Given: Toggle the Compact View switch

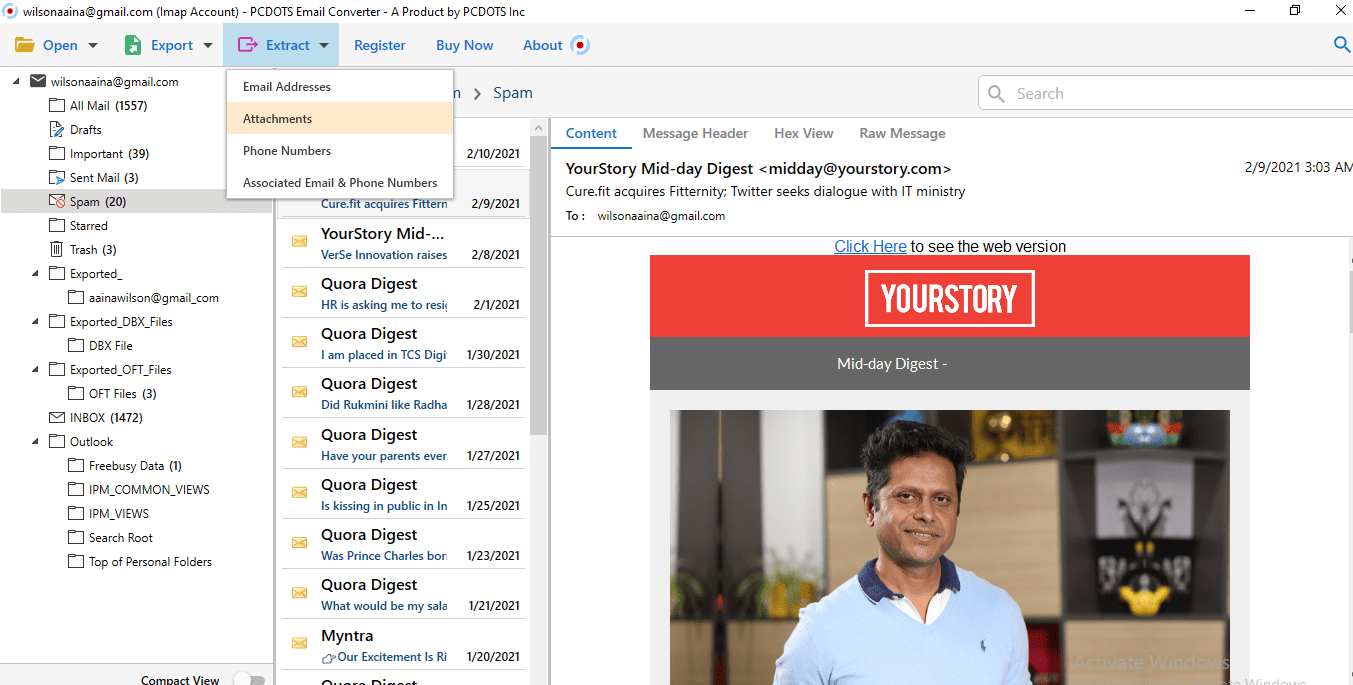Looking at the screenshot, I should pos(249,680).
